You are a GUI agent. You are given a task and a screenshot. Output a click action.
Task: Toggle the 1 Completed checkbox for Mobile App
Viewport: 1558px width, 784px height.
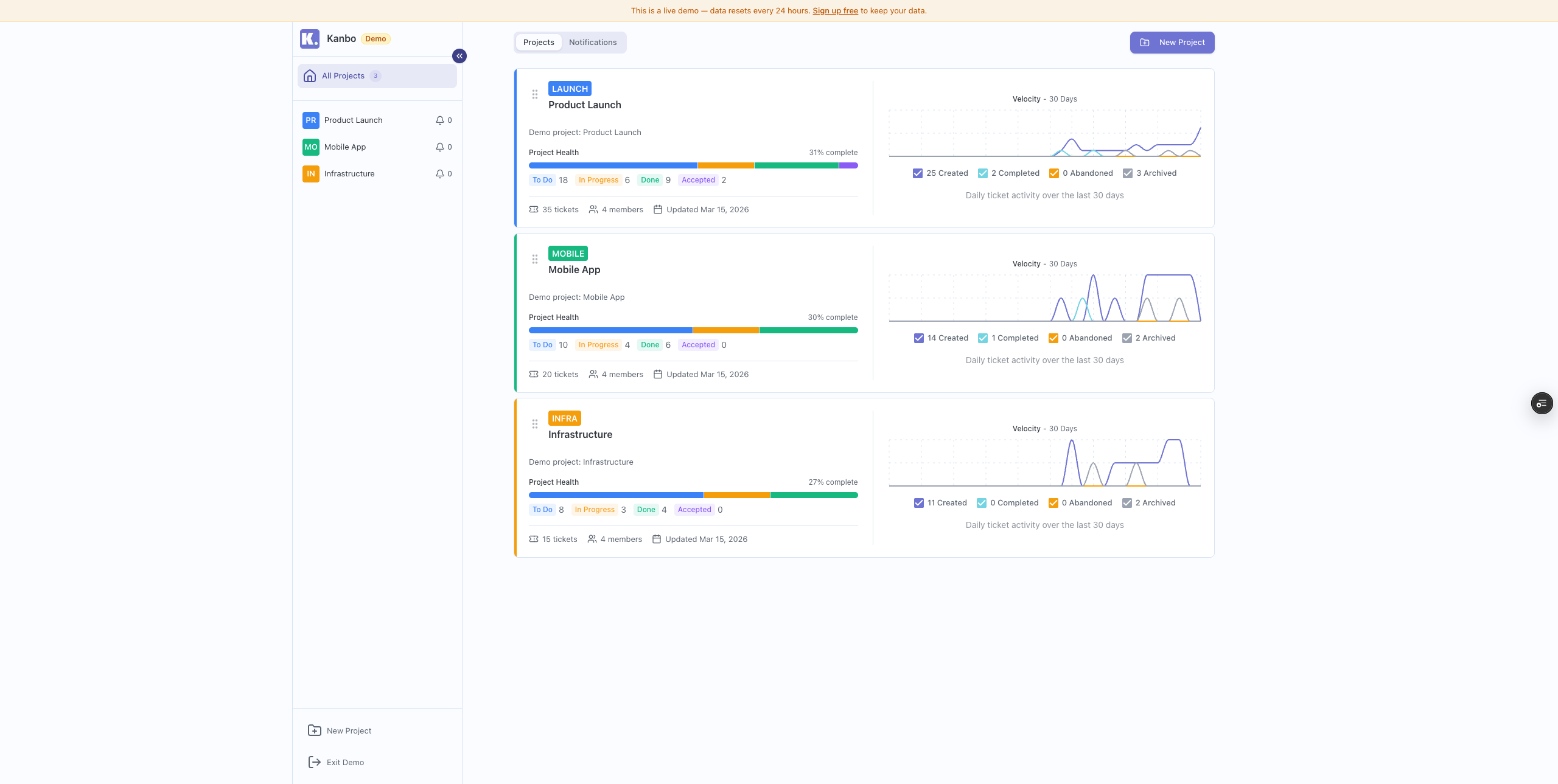pyautogui.click(x=982, y=338)
